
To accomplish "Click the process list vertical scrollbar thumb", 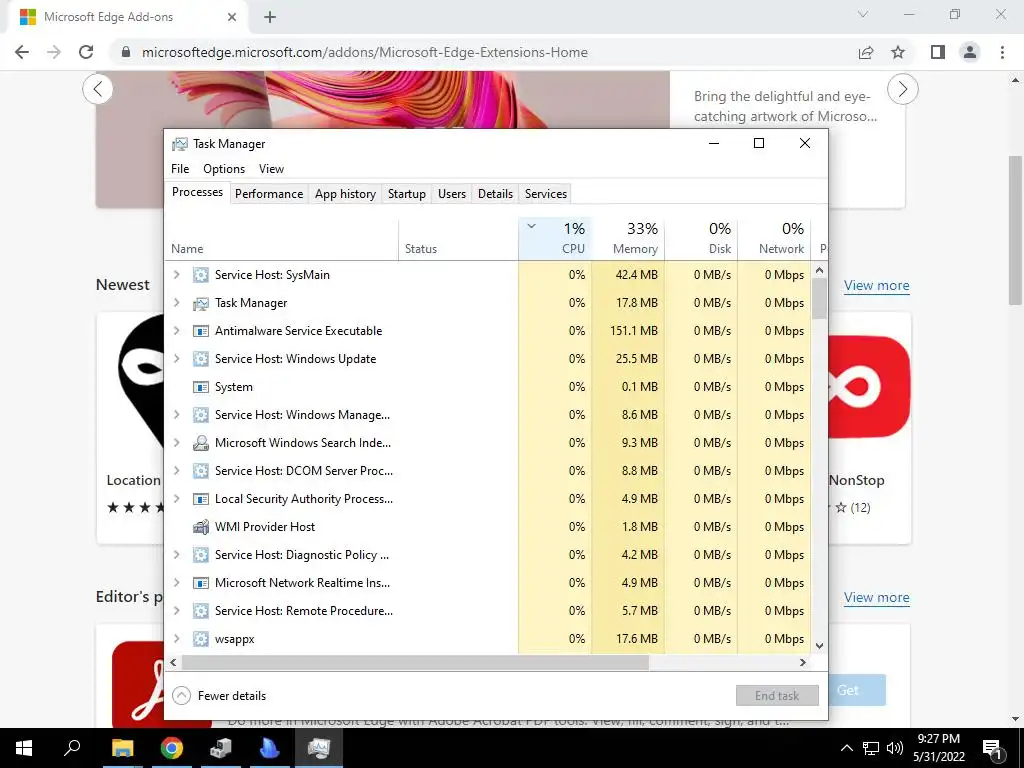I will click(820, 298).
